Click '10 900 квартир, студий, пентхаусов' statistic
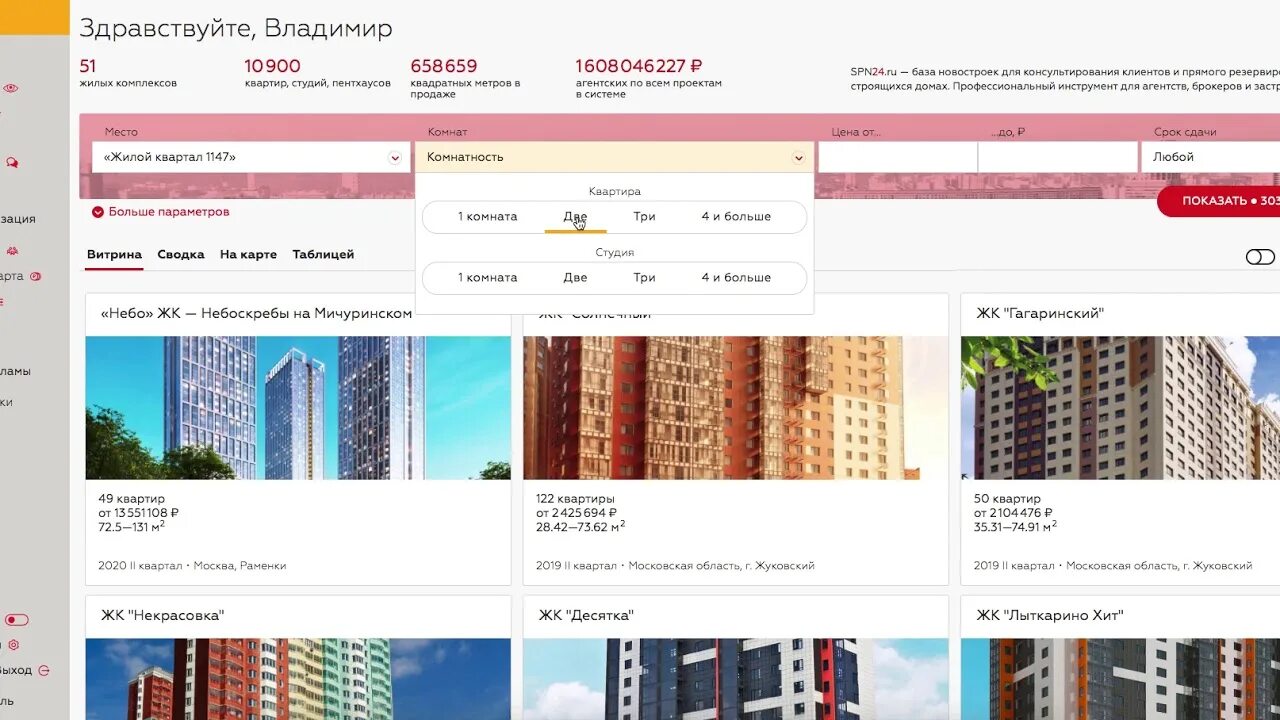This screenshot has width=1280, height=720. coord(317,73)
